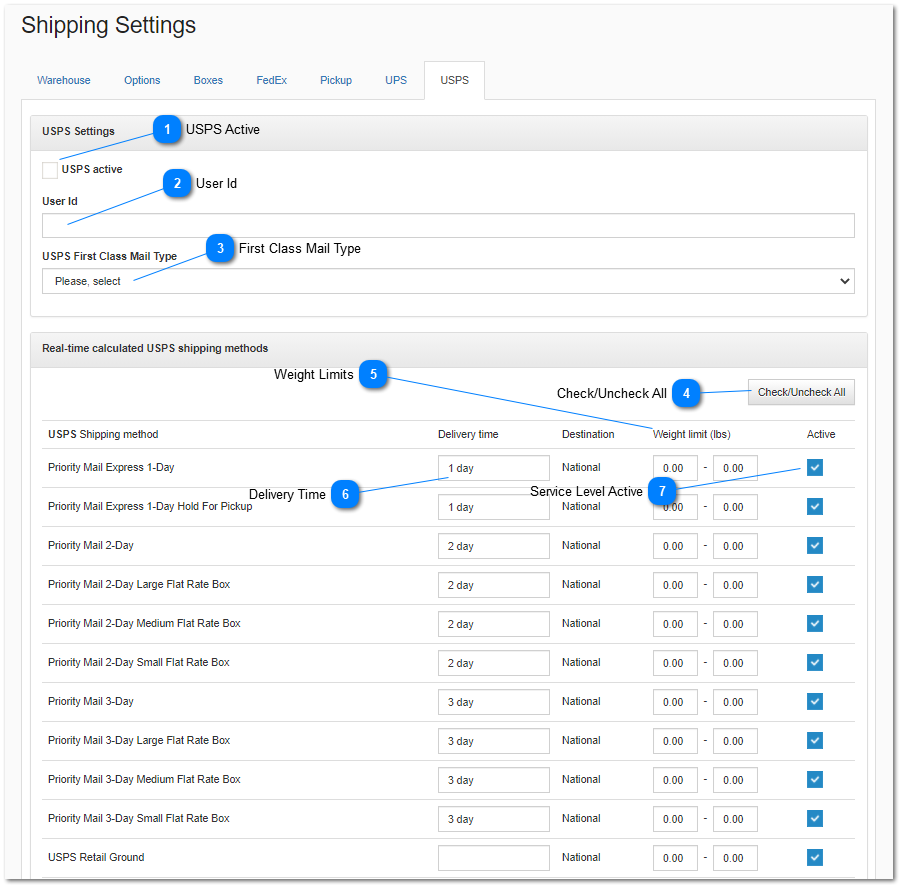Focus standard Priority Mail 2-Day minimum weight, not flat-rate
Screen dimensions: 902x888
pos(675,546)
